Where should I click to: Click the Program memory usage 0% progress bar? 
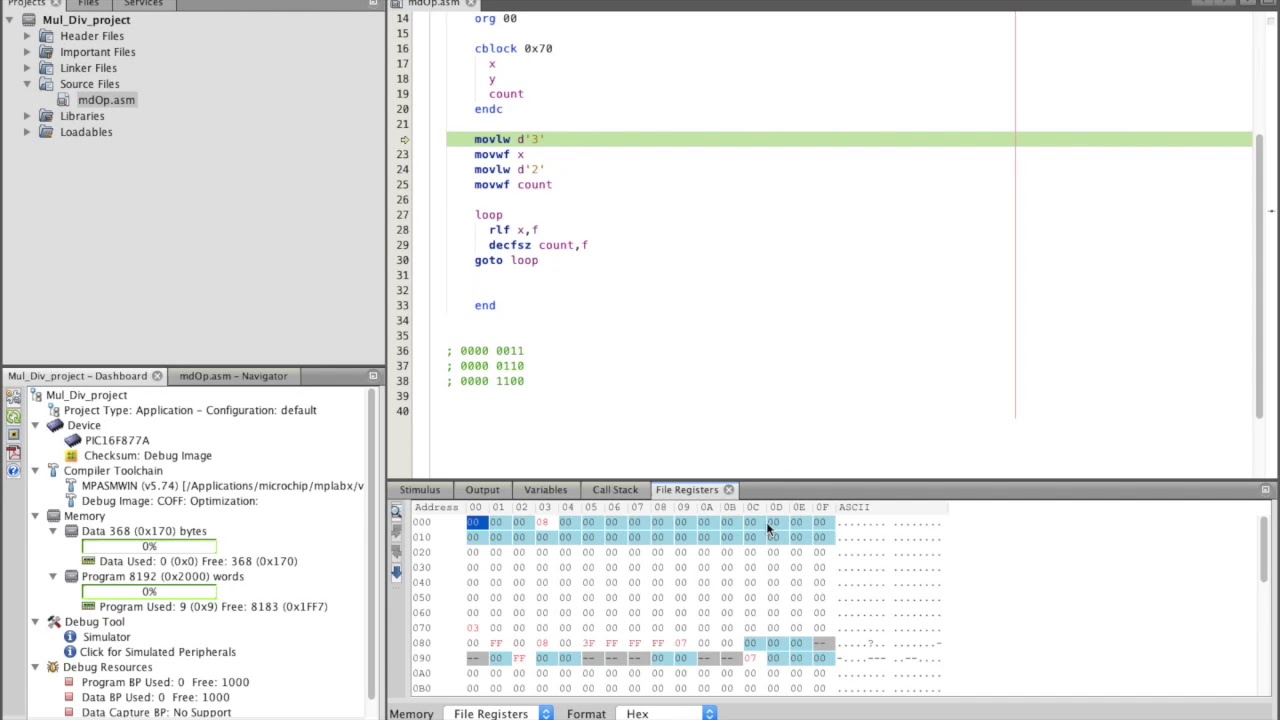pos(149,592)
